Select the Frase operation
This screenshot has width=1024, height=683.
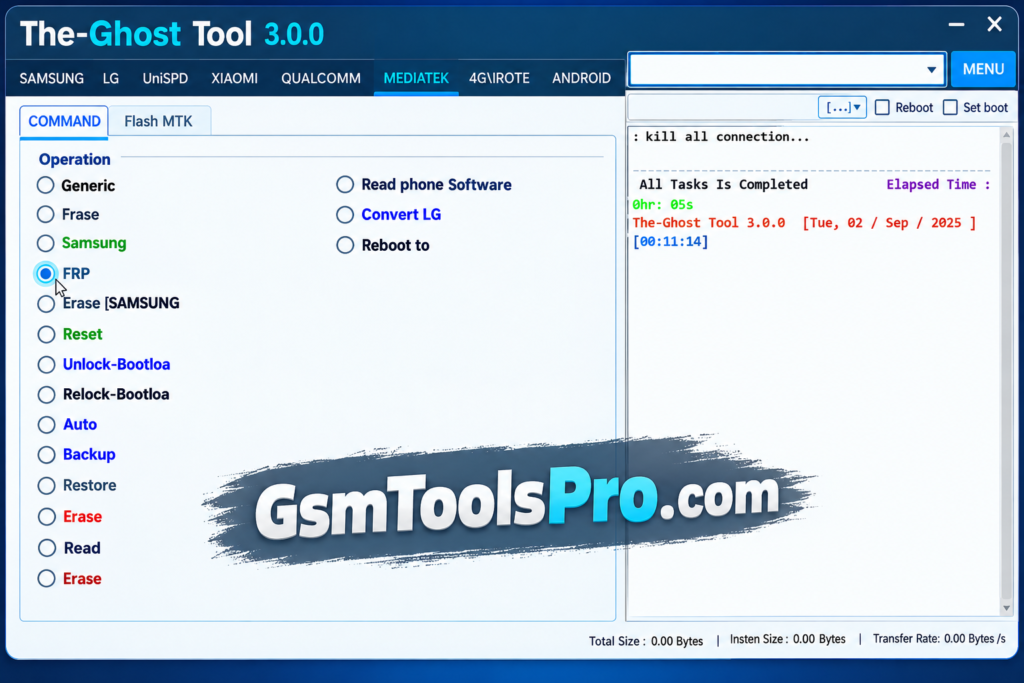pyautogui.click(x=46, y=214)
